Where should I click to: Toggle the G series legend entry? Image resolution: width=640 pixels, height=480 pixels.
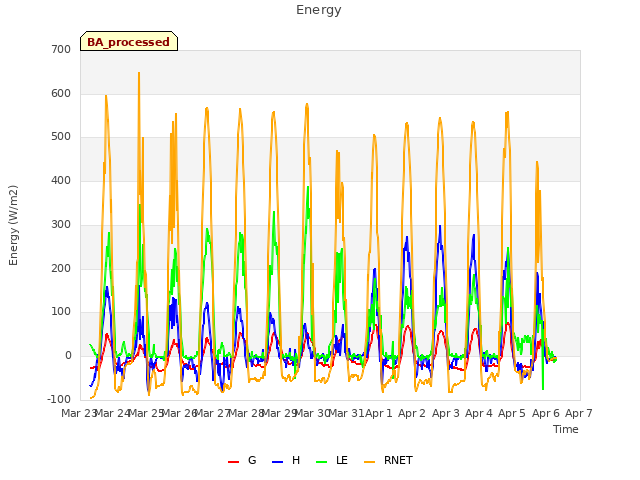pos(242,460)
